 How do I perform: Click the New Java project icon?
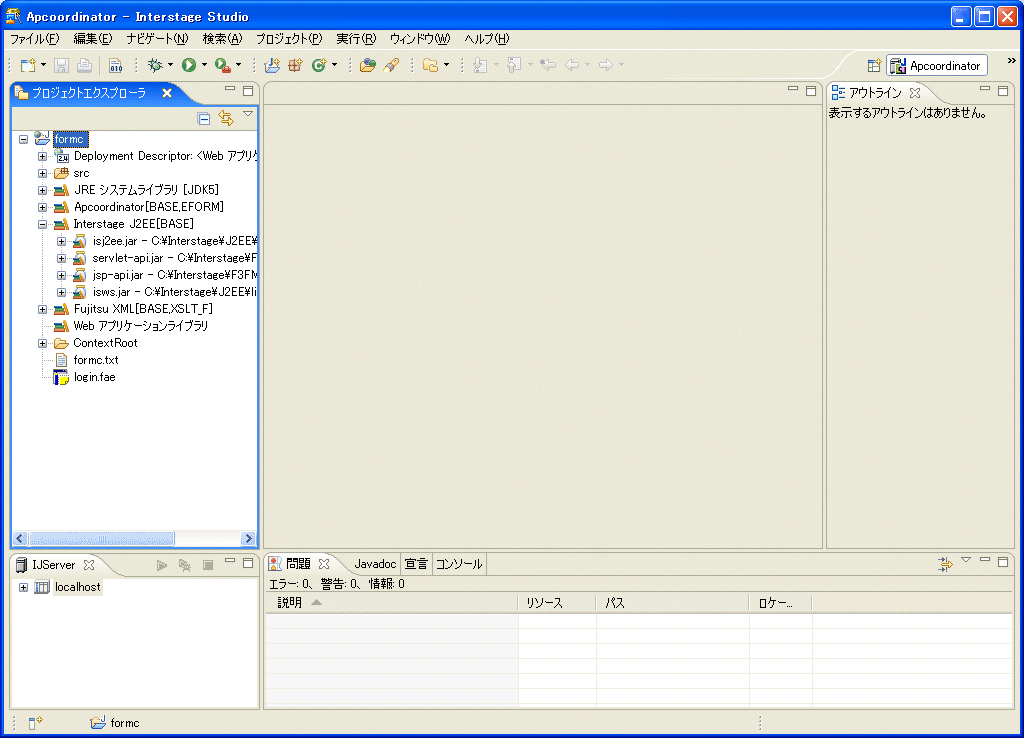click(x=272, y=65)
